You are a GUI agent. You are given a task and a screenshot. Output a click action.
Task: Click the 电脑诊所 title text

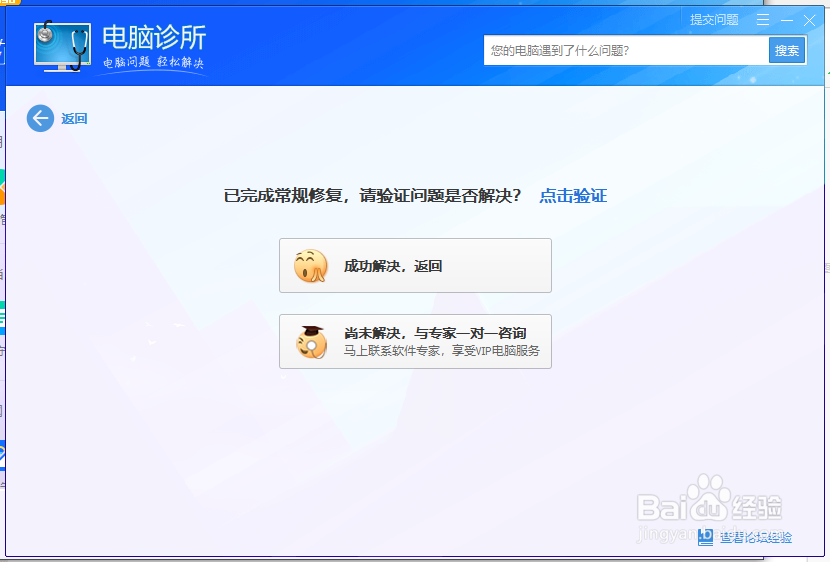tap(154, 37)
